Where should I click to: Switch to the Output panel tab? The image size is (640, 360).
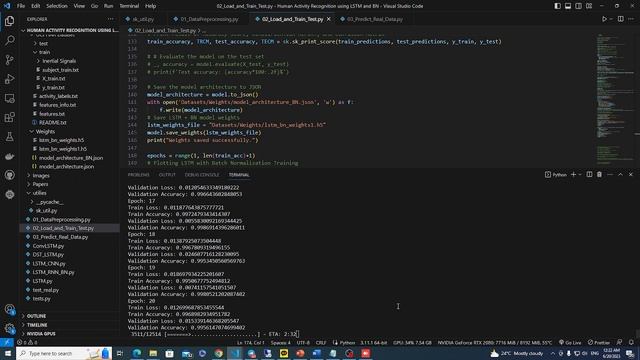coord(167,175)
